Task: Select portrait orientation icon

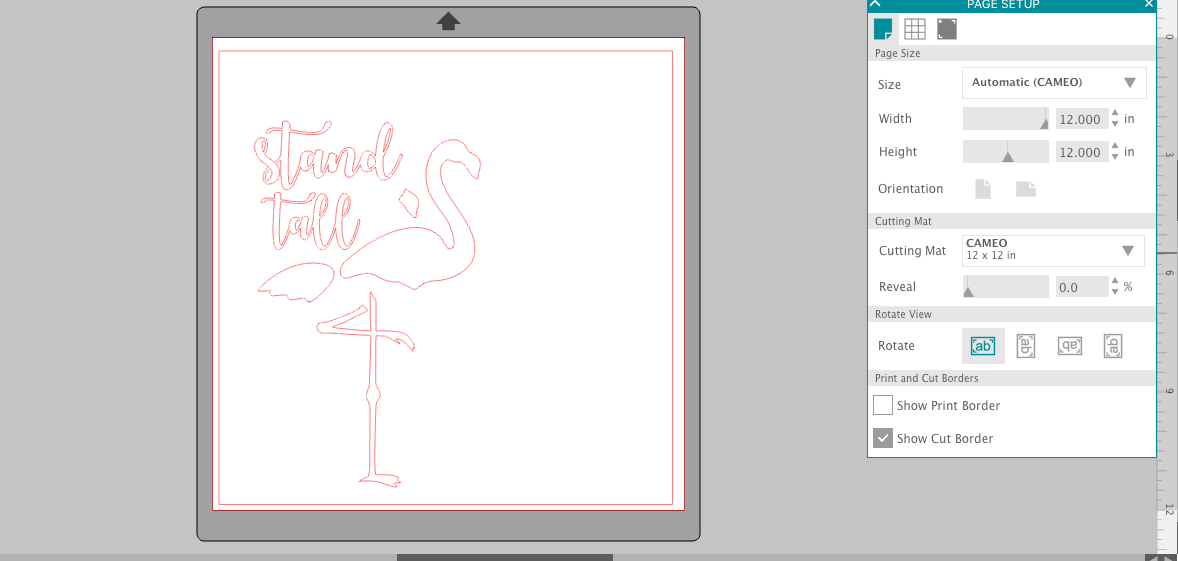Action: tap(983, 189)
